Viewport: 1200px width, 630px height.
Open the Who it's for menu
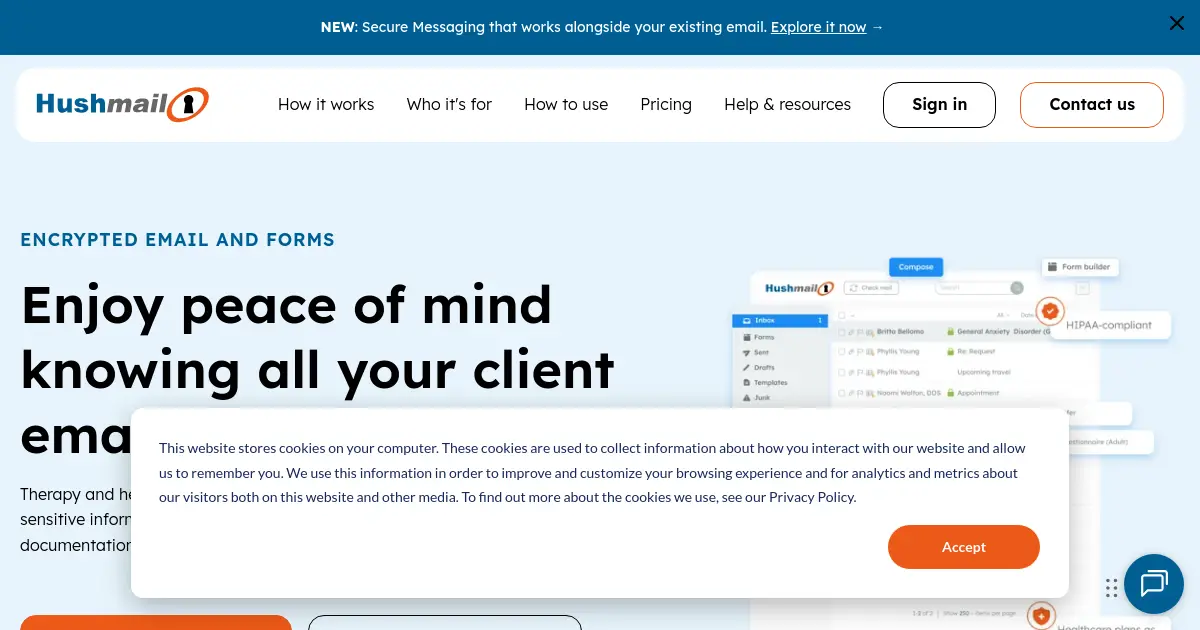[449, 104]
